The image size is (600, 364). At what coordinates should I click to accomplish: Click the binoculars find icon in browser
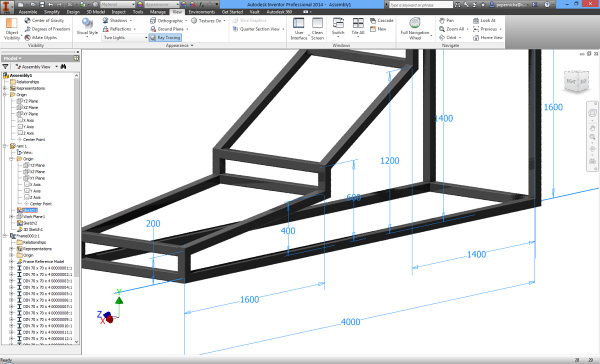click(64, 67)
